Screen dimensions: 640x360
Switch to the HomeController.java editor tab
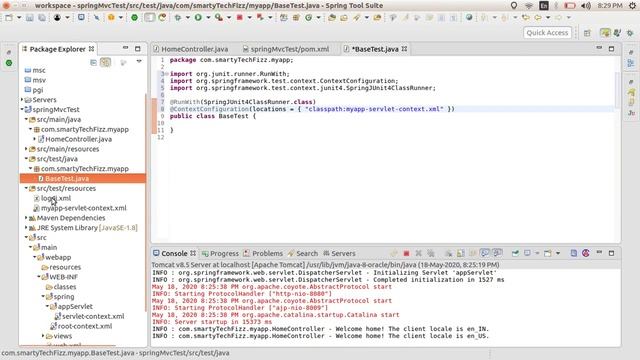(190, 49)
